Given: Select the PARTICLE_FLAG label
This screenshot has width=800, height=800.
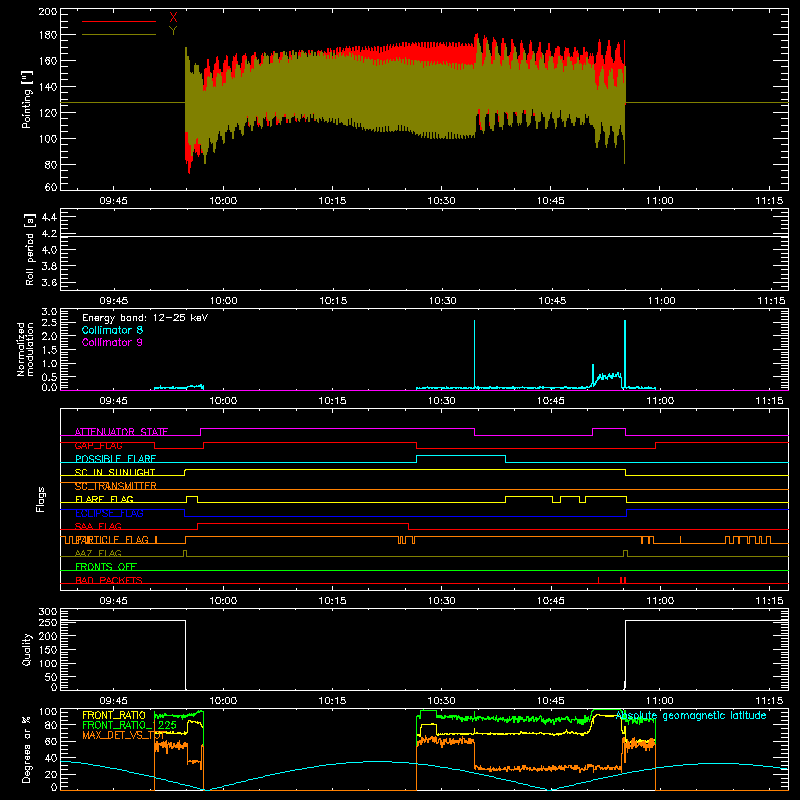Looking at the screenshot, I should tap(112, 540).
